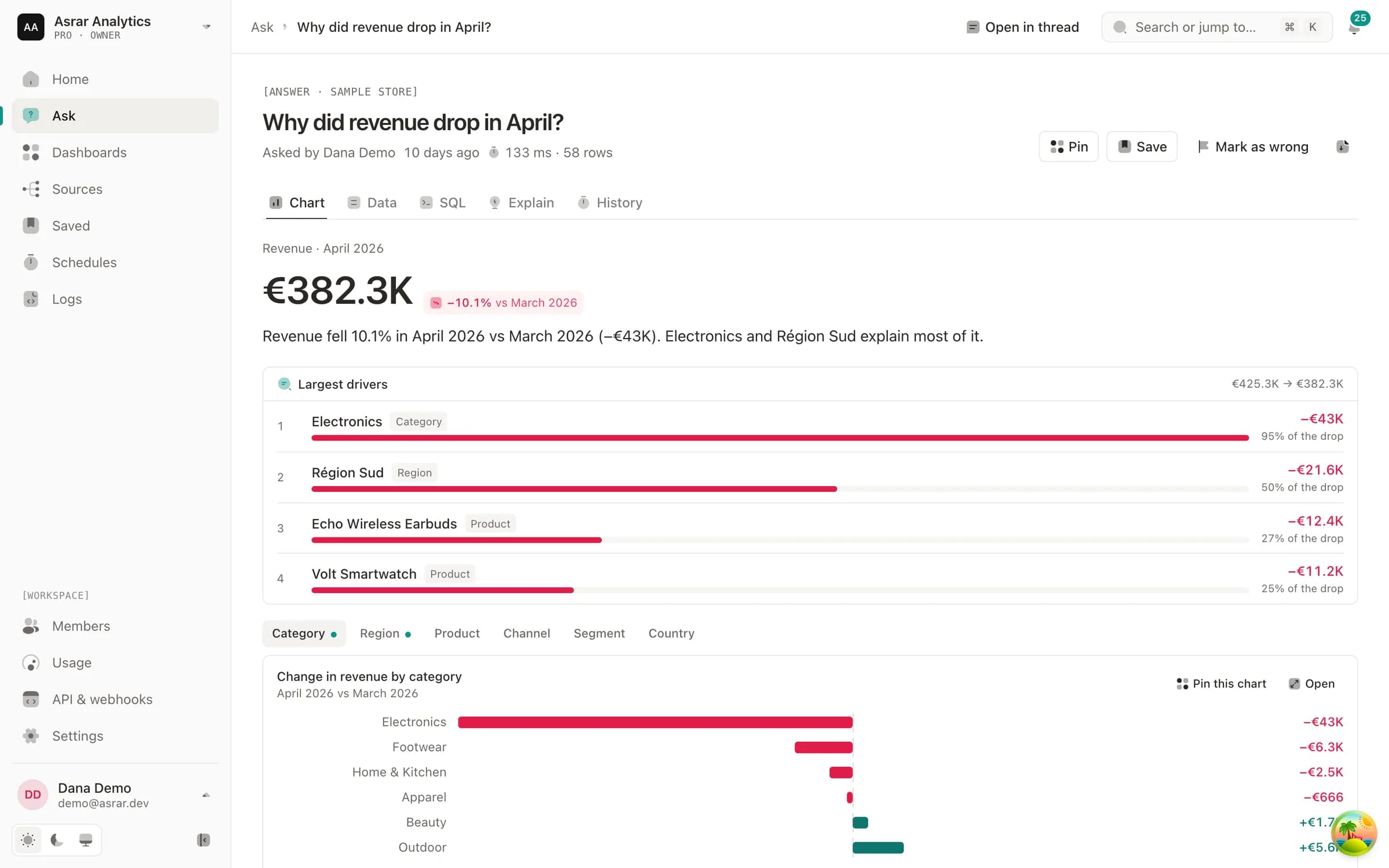Mark the answer as wrong
The height and width of the screenshot is (868, 1389).
coord(1253,147)
